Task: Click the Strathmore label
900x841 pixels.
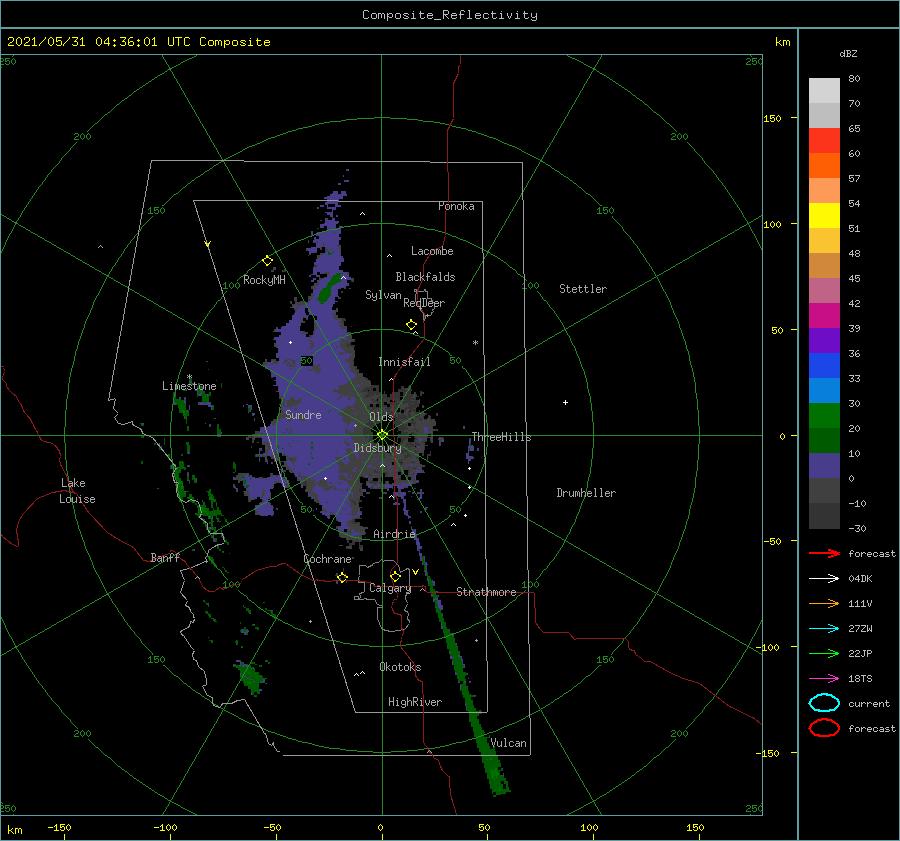Action: point(486,592)
